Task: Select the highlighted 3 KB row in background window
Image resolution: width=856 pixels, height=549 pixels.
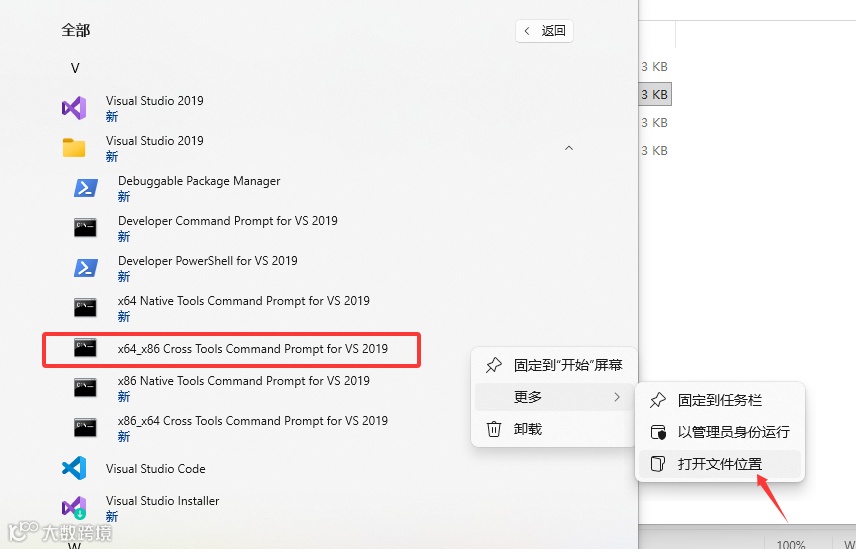Action: 655,94
